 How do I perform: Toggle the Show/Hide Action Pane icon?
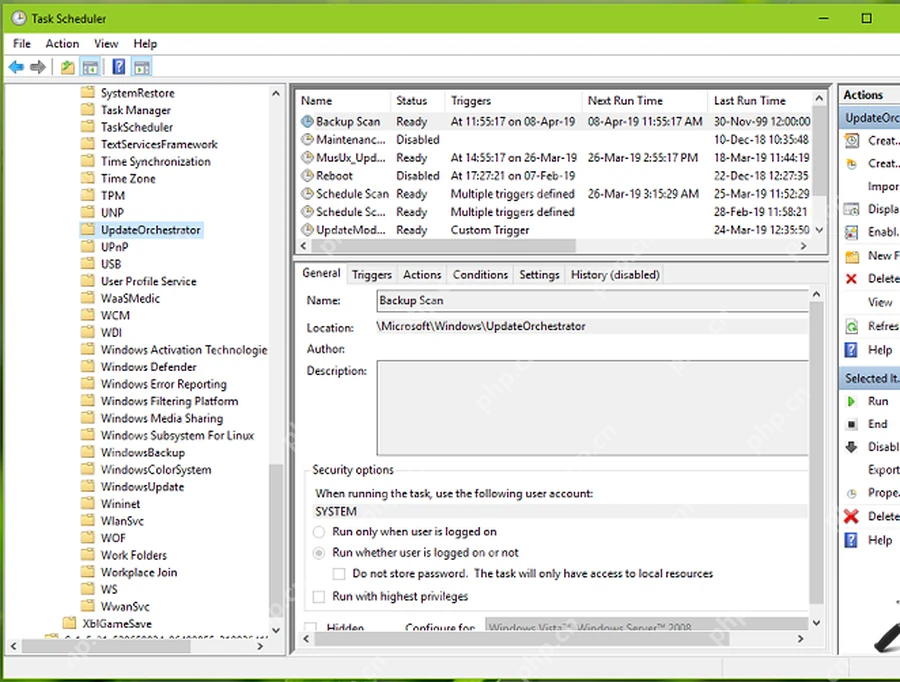(142, 67)
